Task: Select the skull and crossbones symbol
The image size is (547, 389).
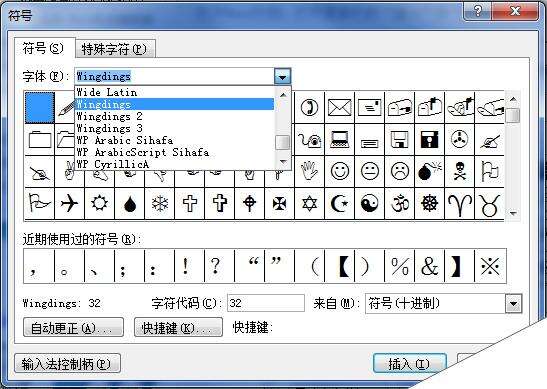Action: point(459,171)
